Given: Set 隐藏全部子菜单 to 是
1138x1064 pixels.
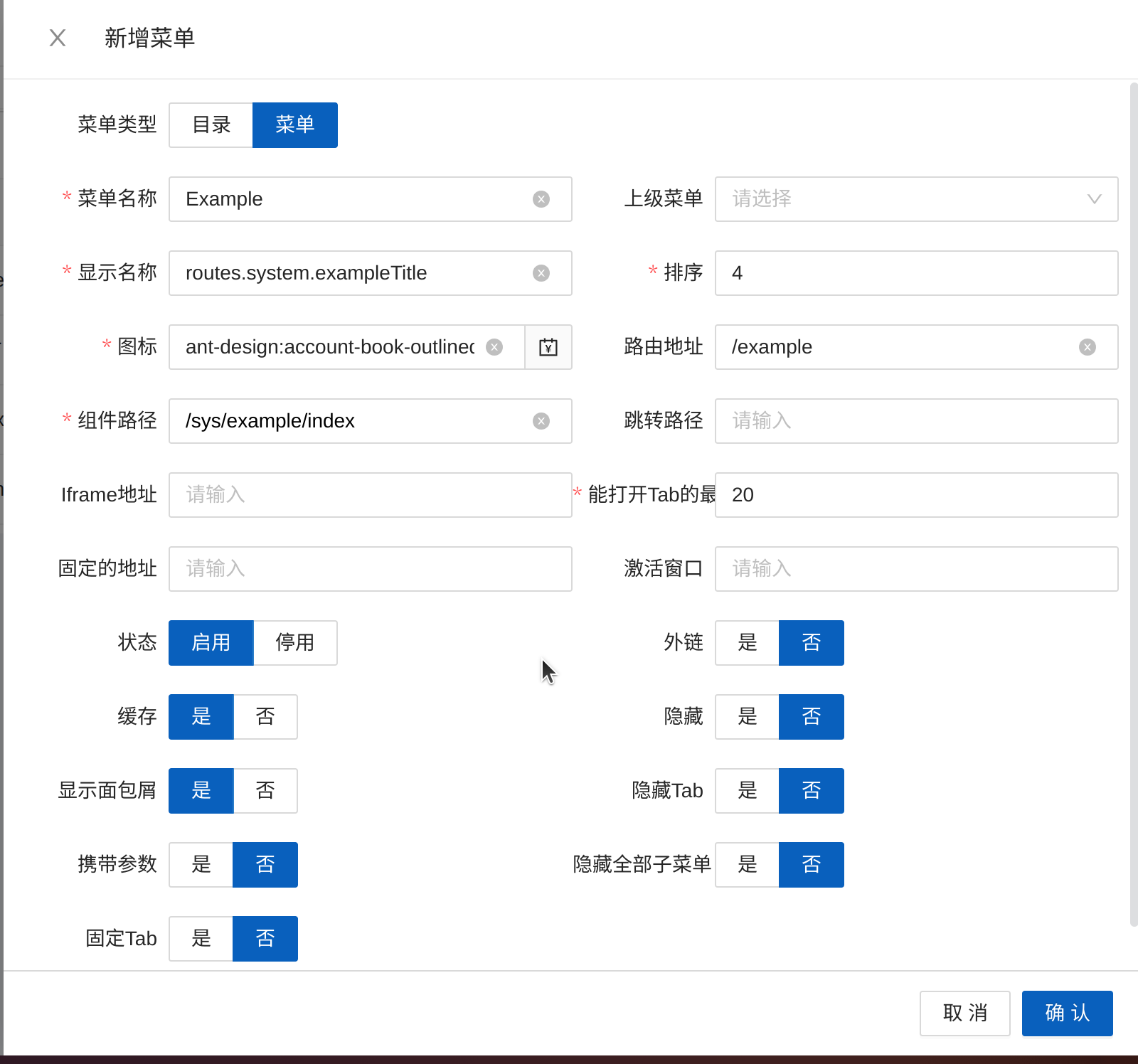Looking at the screenshot, I should click(748, 865).
